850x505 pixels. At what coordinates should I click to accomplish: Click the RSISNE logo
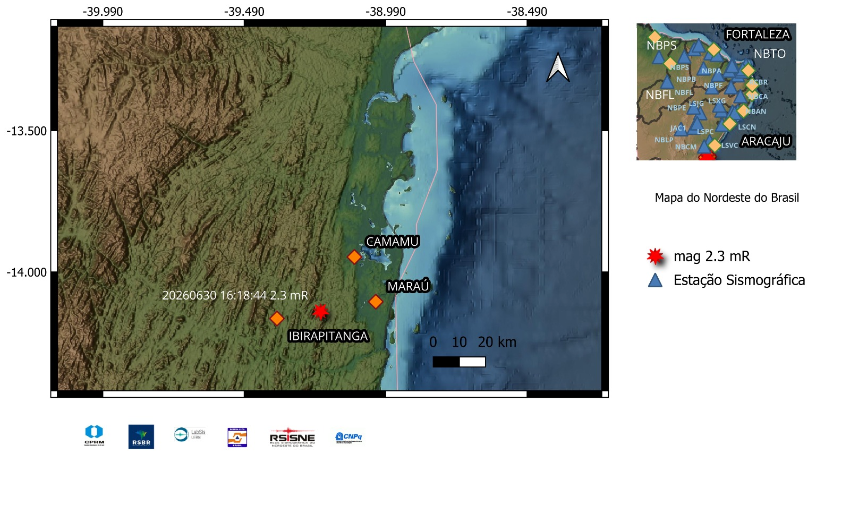pyautogui.click(x=292, y=437)
